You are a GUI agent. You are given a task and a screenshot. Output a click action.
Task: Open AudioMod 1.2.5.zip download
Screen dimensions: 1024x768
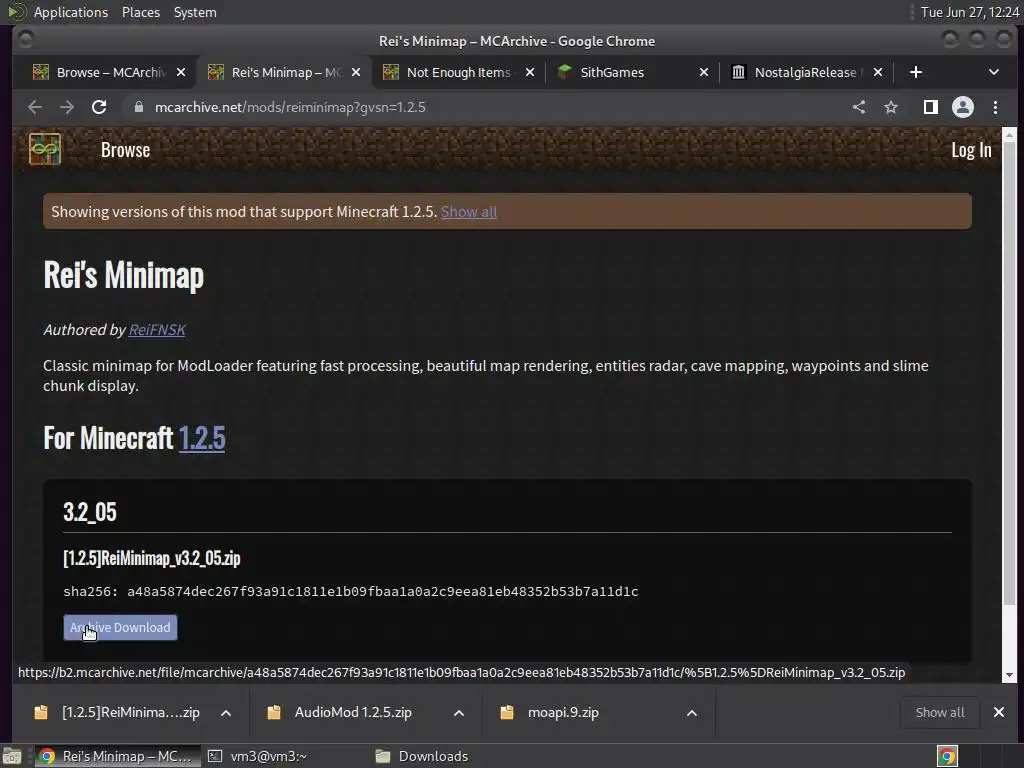(x=353, y=712)
